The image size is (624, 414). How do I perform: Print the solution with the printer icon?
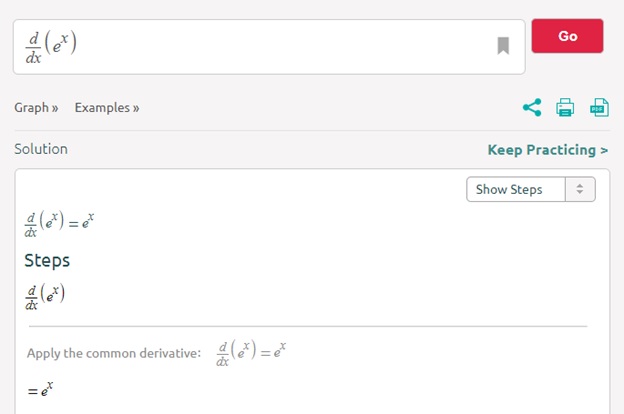click(565, 107)
